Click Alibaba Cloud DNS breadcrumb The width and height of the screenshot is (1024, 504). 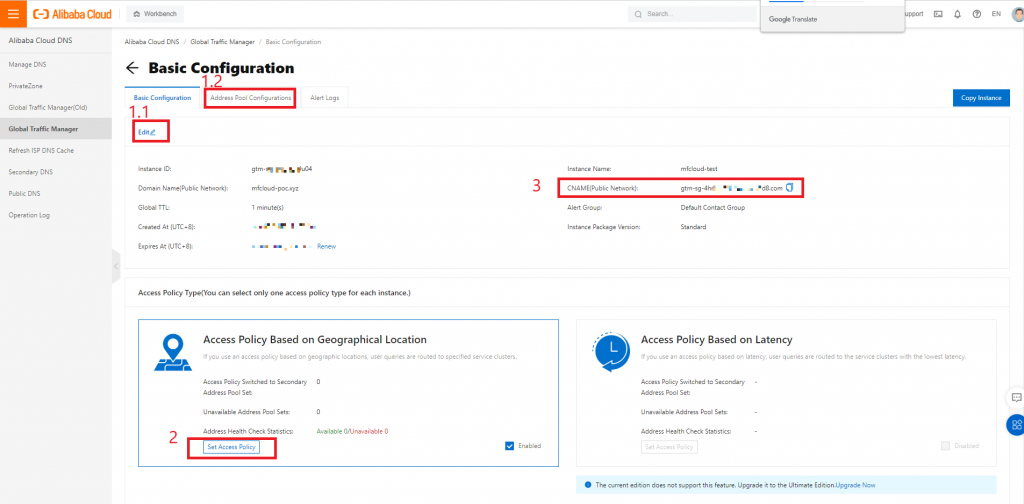152,42
